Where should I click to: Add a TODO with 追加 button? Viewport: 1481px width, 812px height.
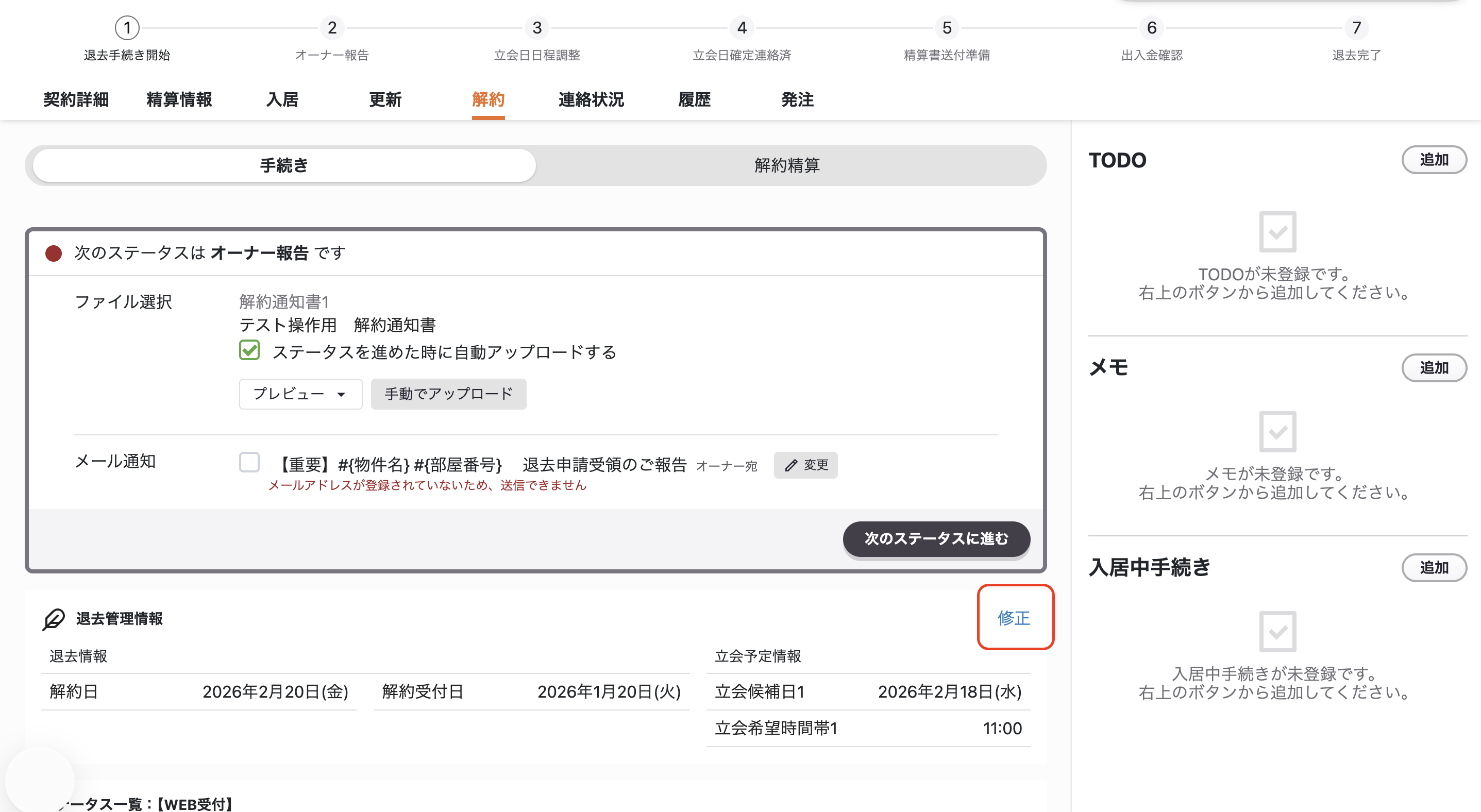pyautogui.click(x=1434, y=160)
